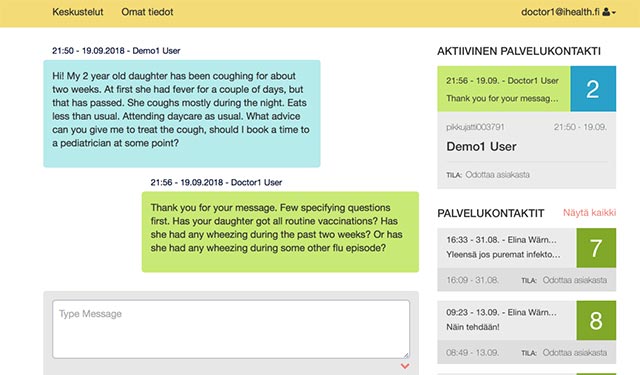The image size is (640, 375).
Task: Click the user profile icon in header
Action: tap(606, 12)
